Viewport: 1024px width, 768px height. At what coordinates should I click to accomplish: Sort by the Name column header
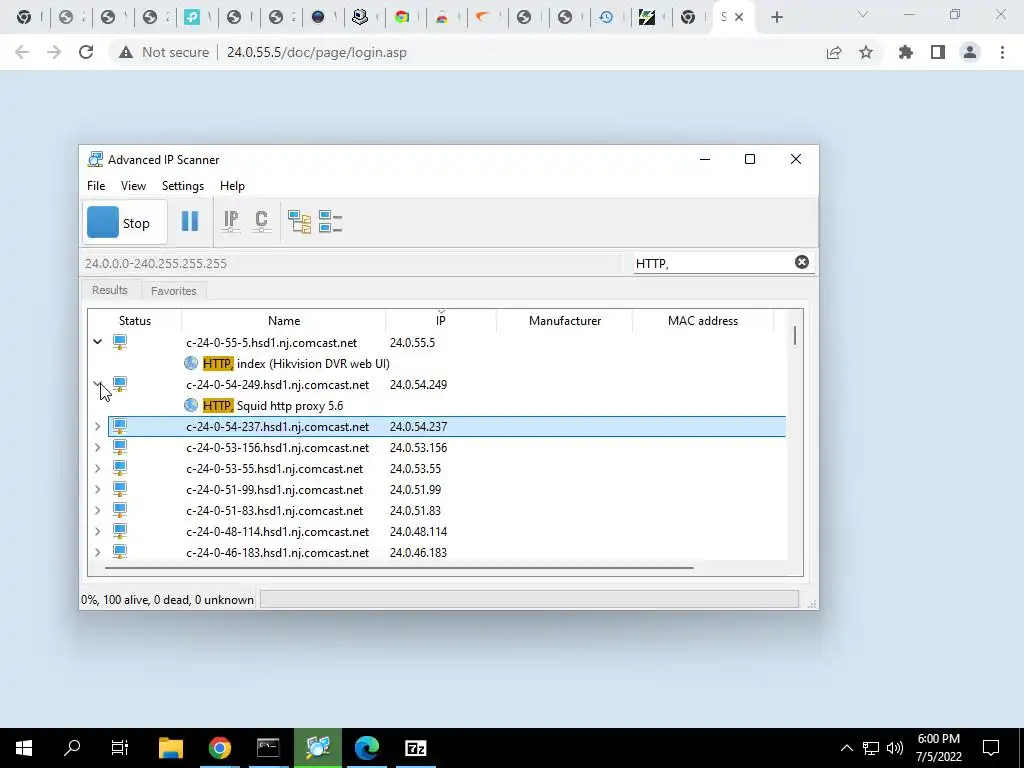(x=284, y=321)
